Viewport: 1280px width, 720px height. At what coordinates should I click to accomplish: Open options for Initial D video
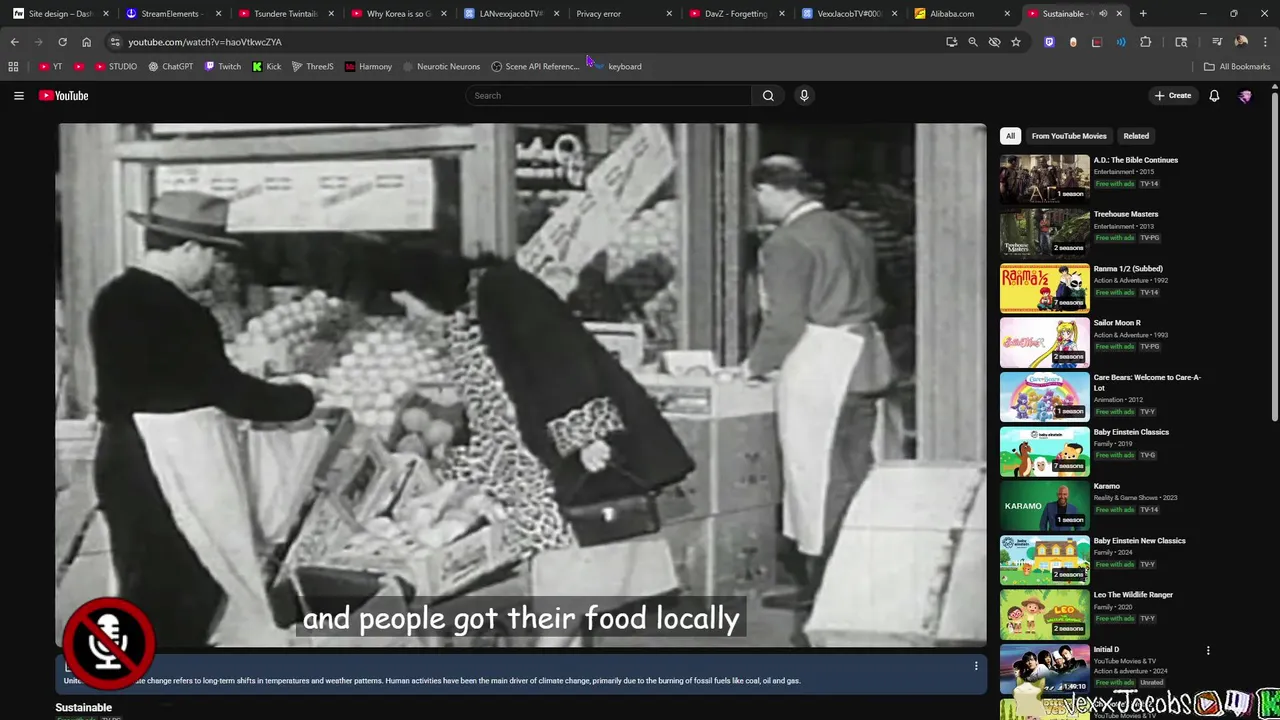tap(1208, 650)
